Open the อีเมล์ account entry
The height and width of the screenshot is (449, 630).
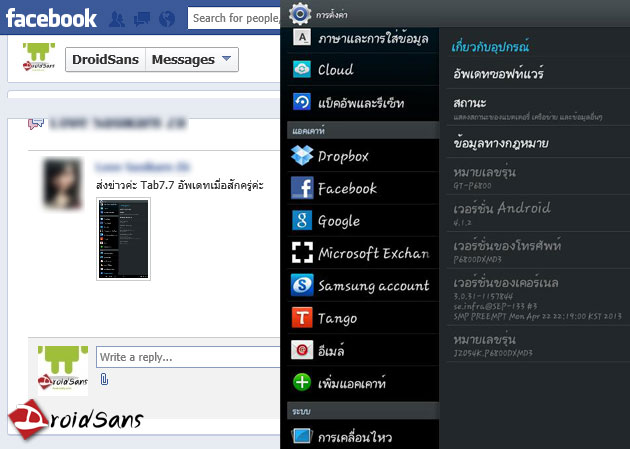point(363,350)
